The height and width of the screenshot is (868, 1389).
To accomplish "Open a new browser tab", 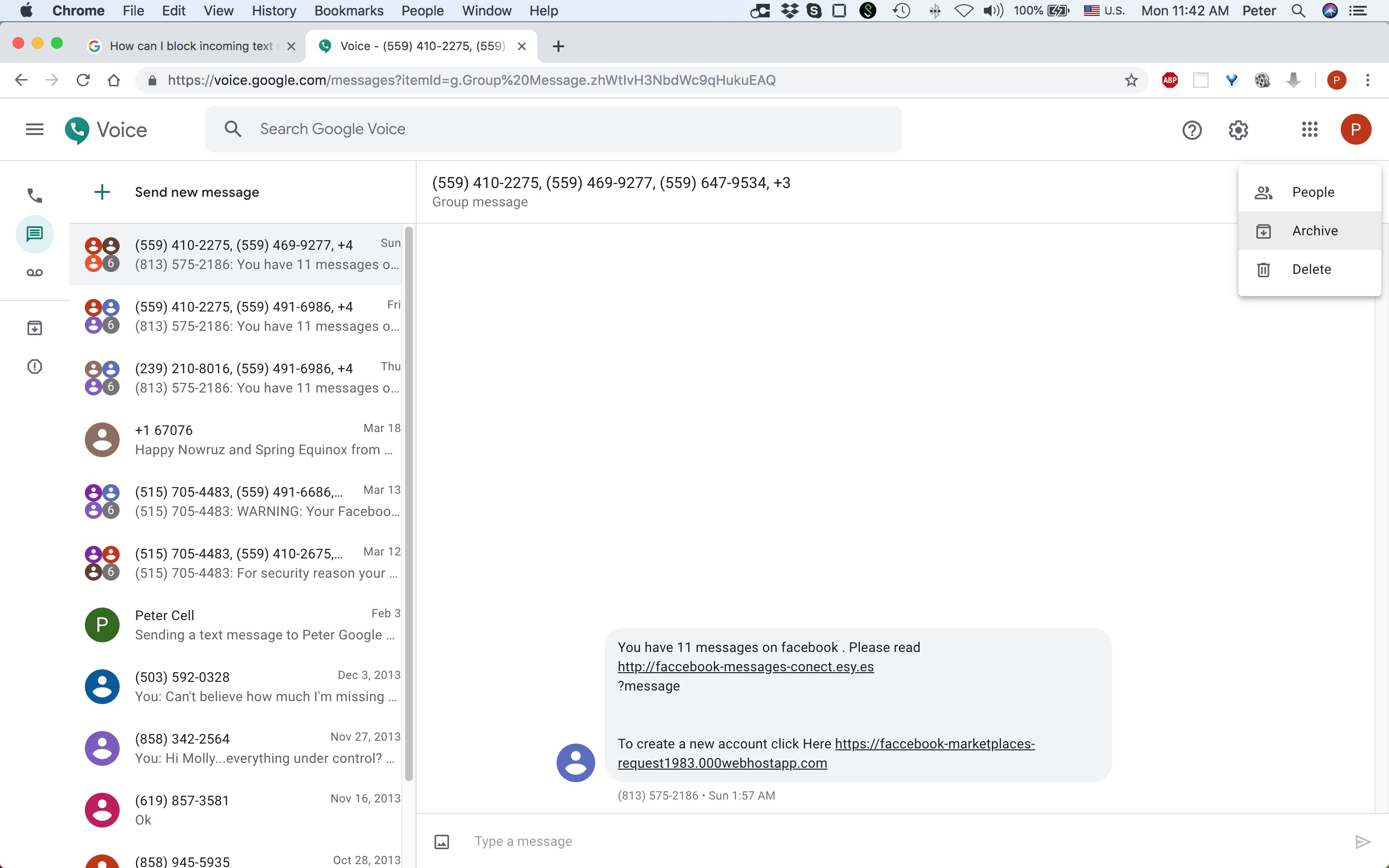I will coord(558,46).
